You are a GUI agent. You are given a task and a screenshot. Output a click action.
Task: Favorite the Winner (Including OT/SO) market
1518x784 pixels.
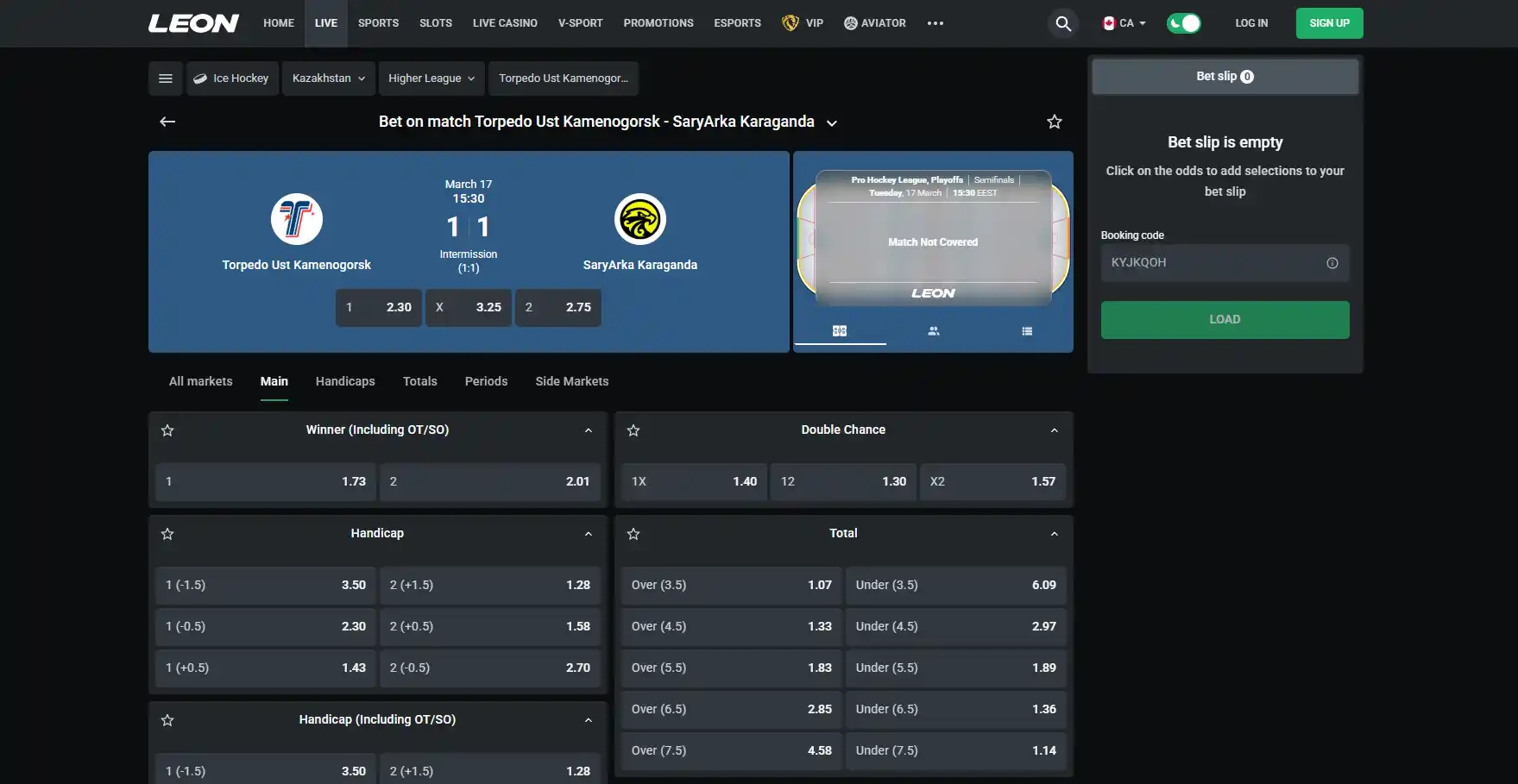tap(167, 430)
